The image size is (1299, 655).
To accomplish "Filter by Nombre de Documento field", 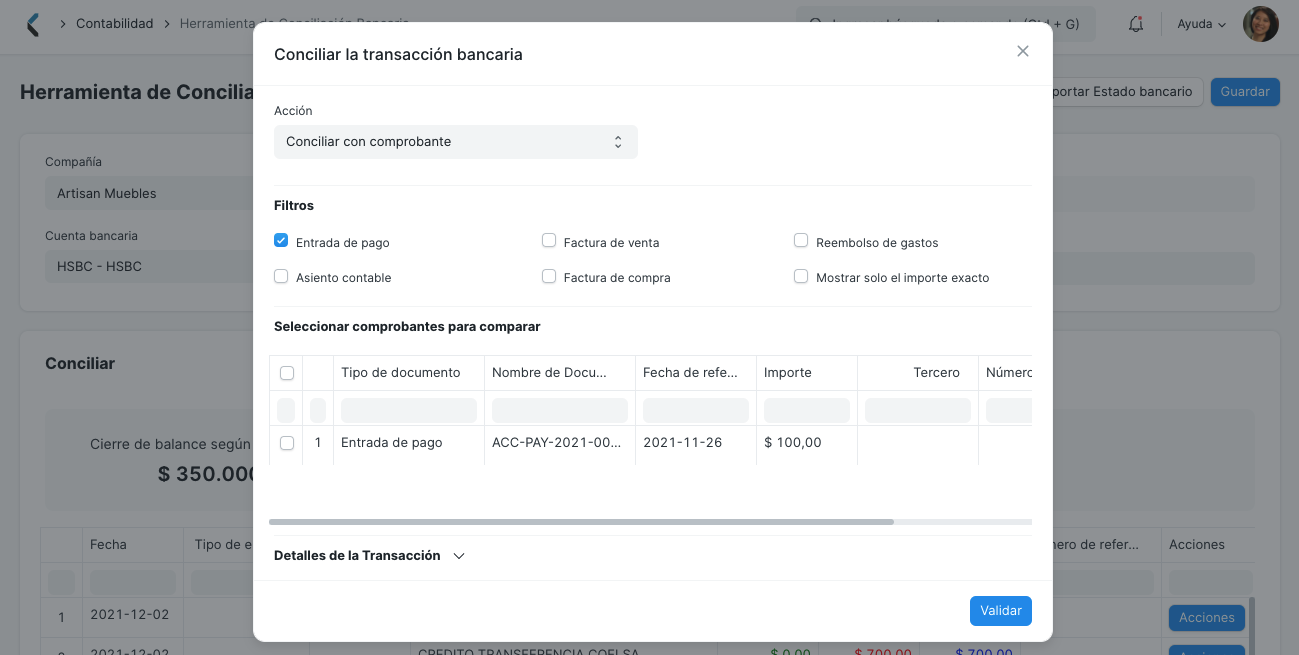I will 560,410.
